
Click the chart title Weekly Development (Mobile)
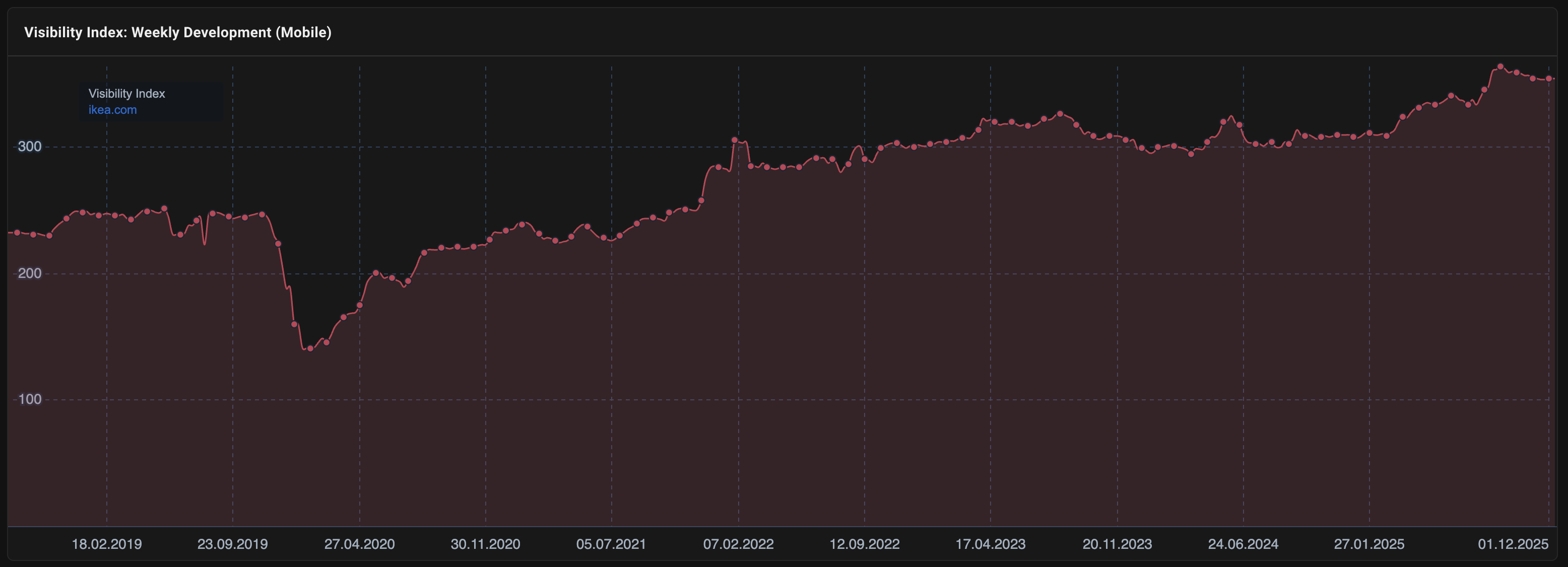tap(178, 32)
